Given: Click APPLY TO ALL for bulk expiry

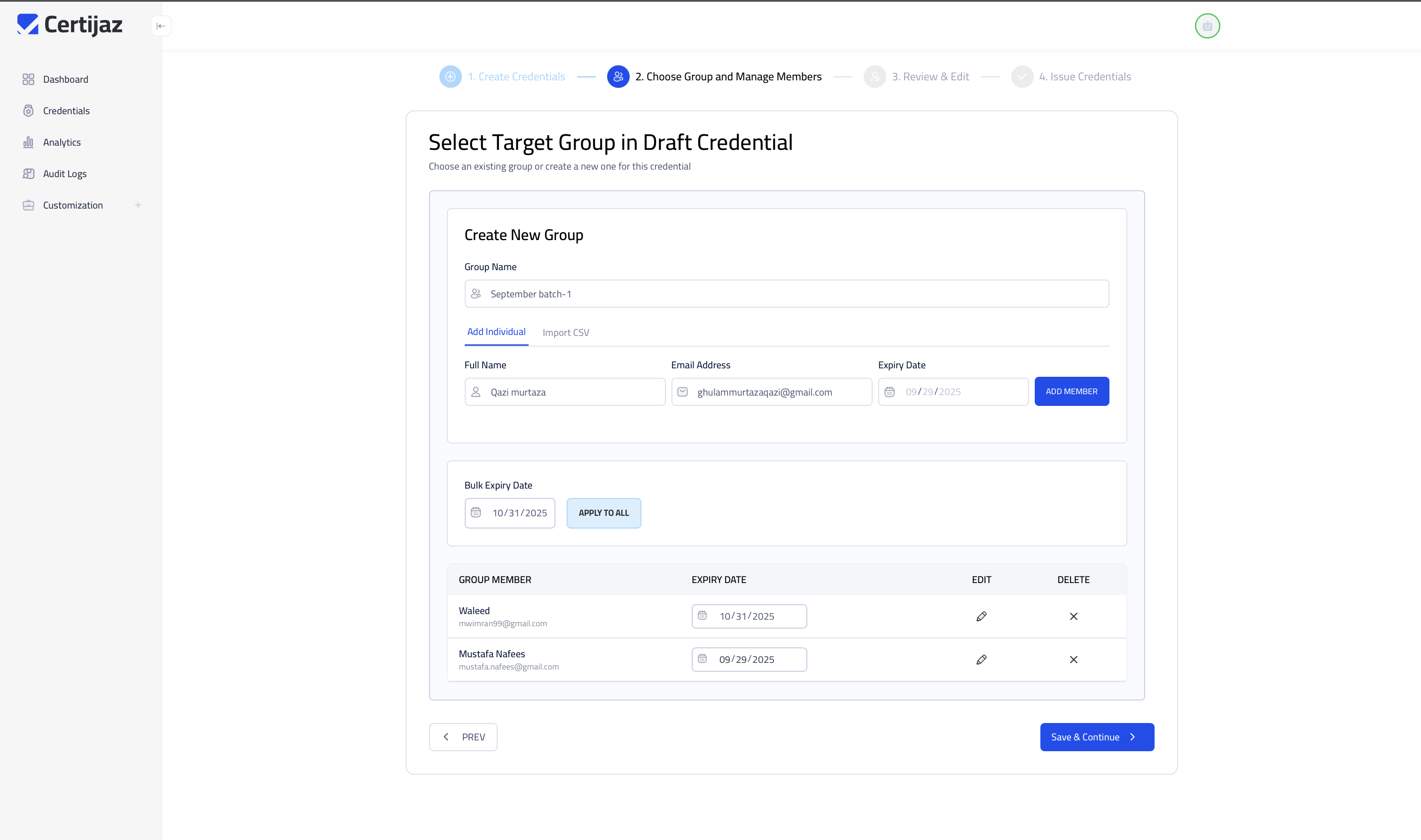Looking at the screenshot, I should tap(603, 513).
